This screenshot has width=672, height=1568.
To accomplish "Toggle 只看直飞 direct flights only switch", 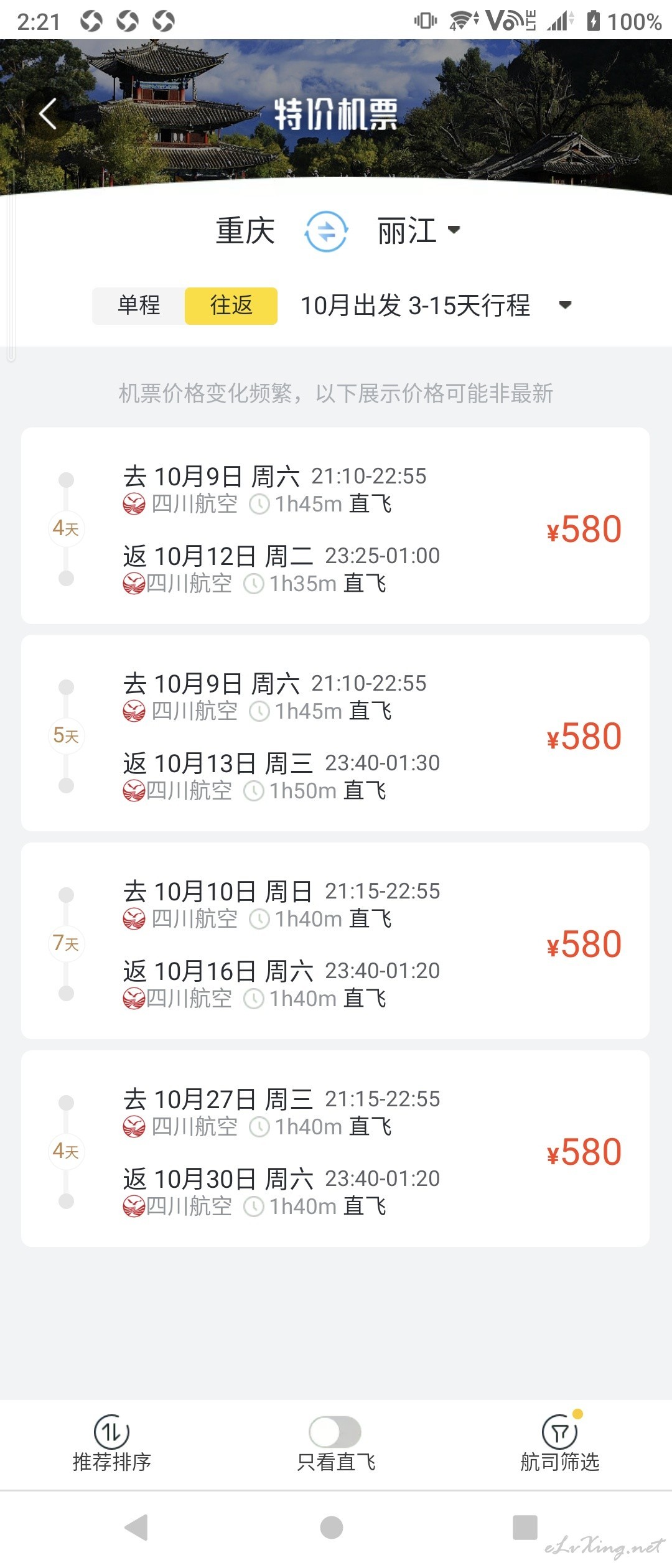I will (335, 1432).
